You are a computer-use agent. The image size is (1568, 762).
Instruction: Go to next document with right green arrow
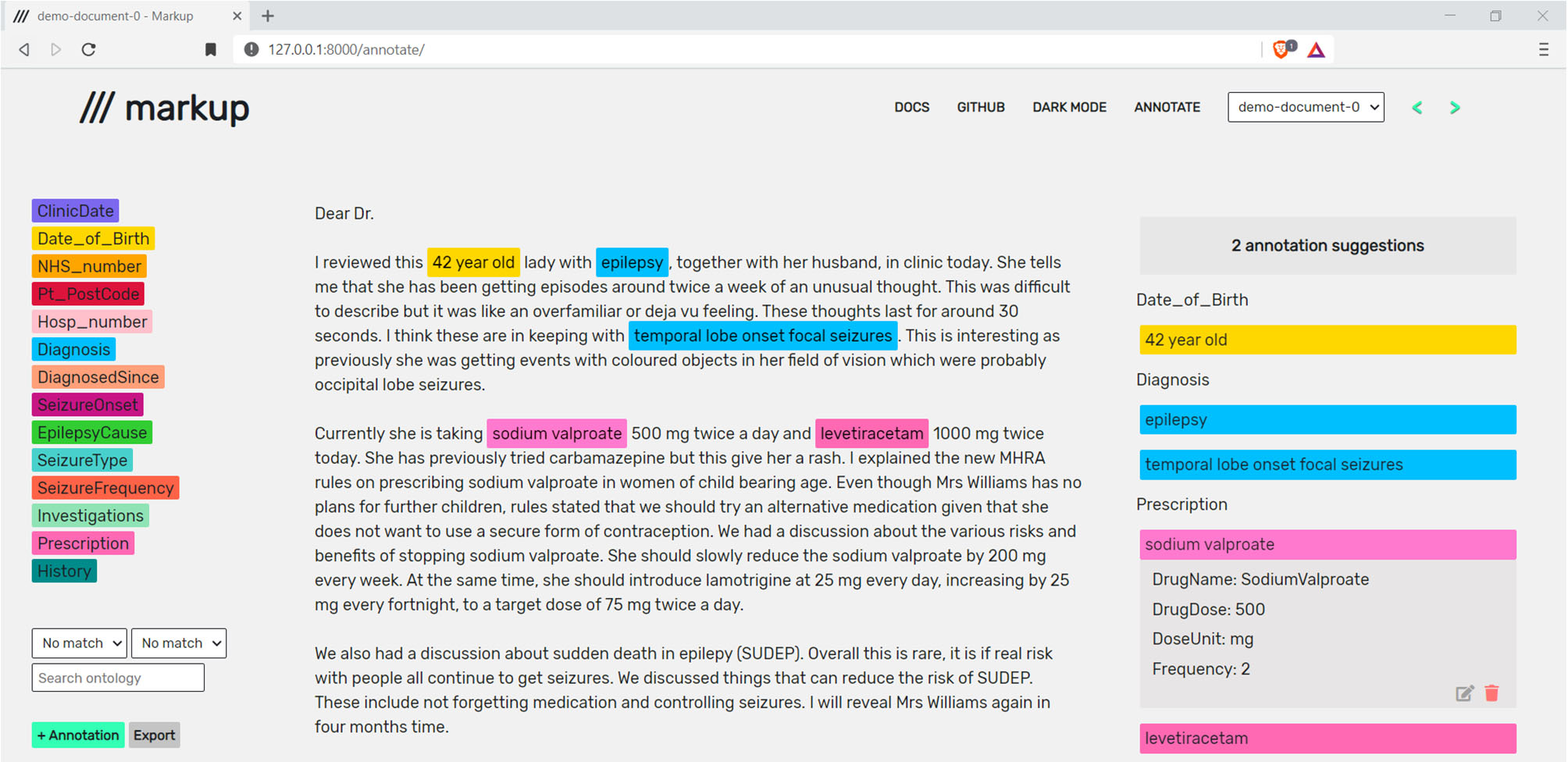point(1454,108)
